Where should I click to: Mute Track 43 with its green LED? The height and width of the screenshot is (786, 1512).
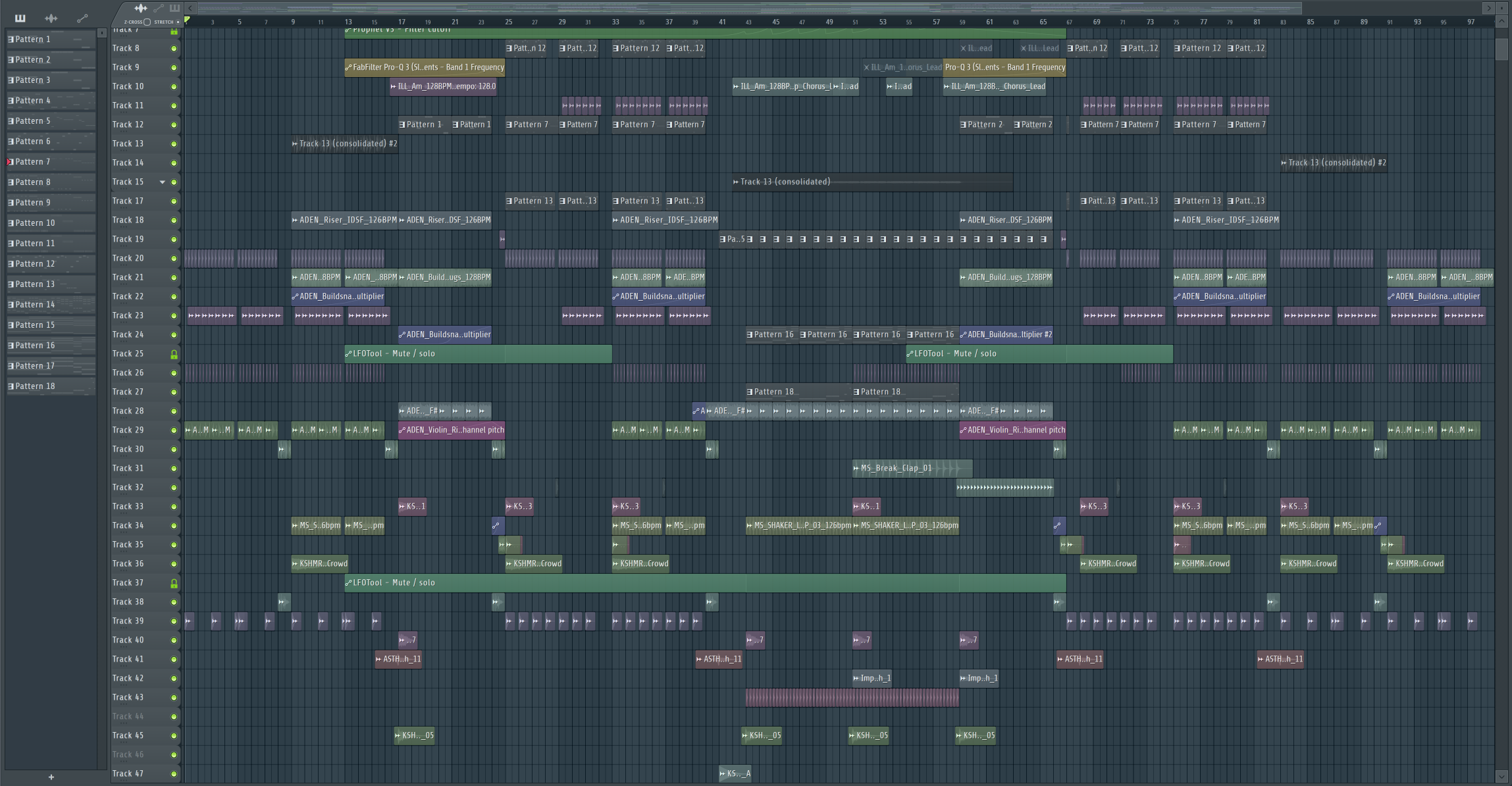pos(174,697)
